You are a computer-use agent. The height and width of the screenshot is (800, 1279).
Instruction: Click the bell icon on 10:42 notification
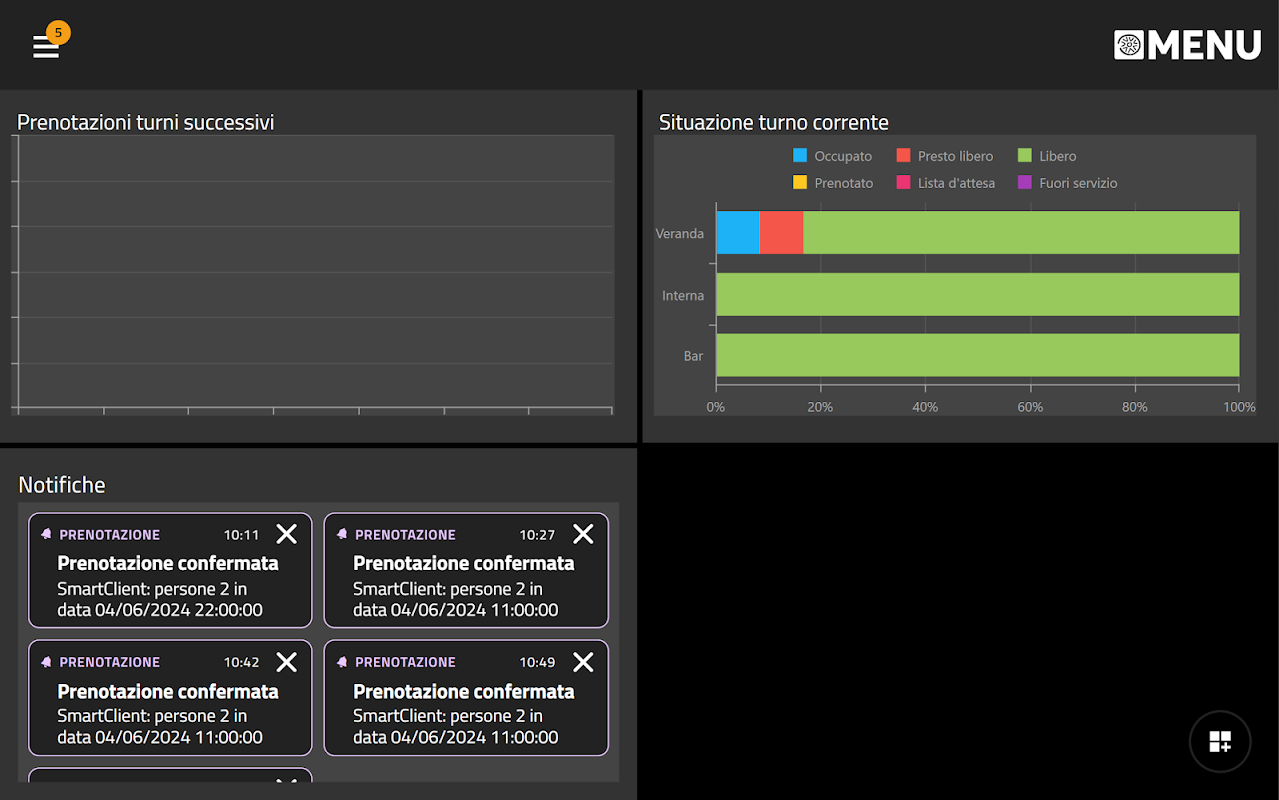click(46, 662)
